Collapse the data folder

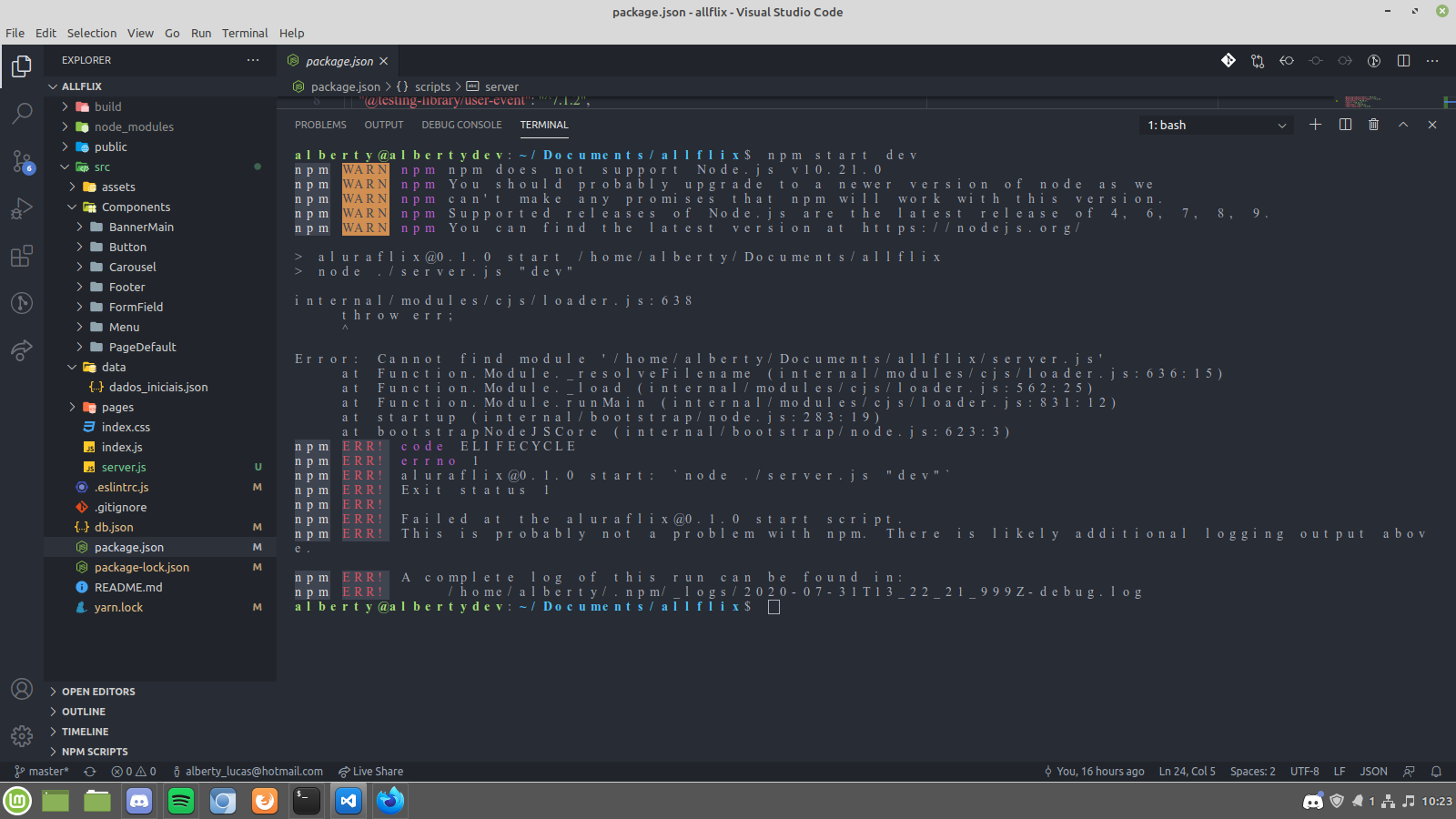160,367
